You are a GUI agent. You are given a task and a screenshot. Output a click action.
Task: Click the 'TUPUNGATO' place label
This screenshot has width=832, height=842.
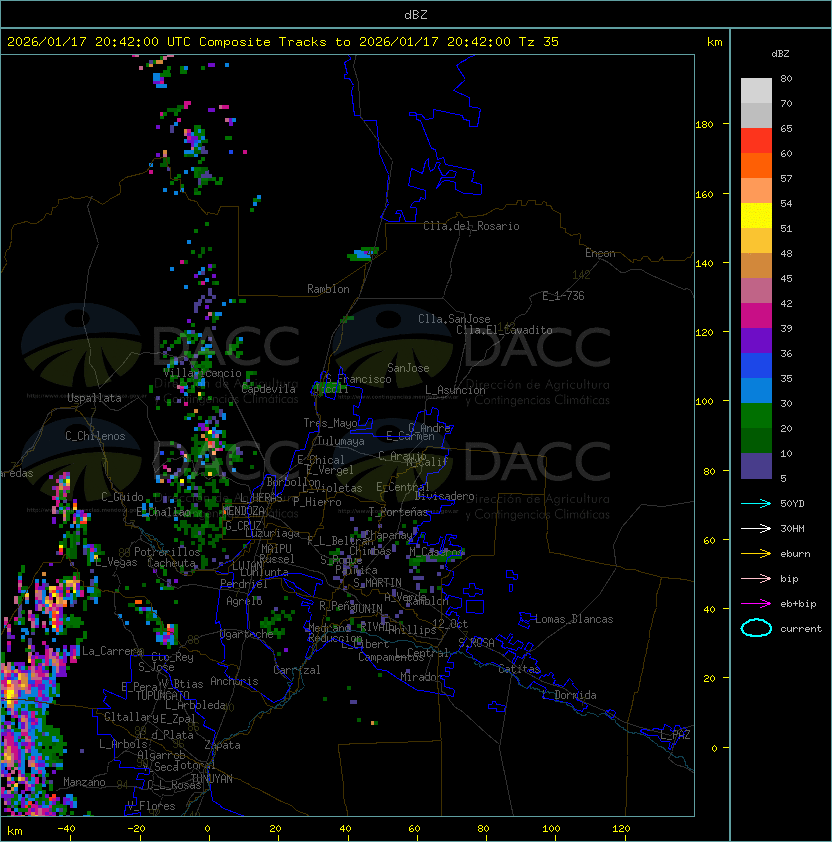(162, 696)
